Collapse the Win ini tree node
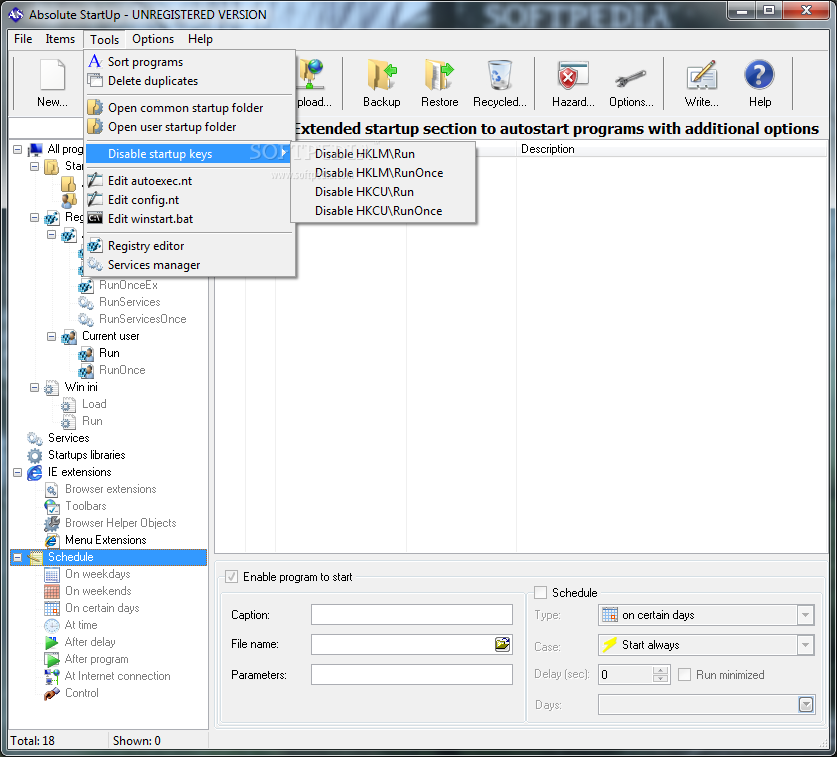The width and height of the screenshot is (837, 757). pyautogui.click(x=34, y=388)
